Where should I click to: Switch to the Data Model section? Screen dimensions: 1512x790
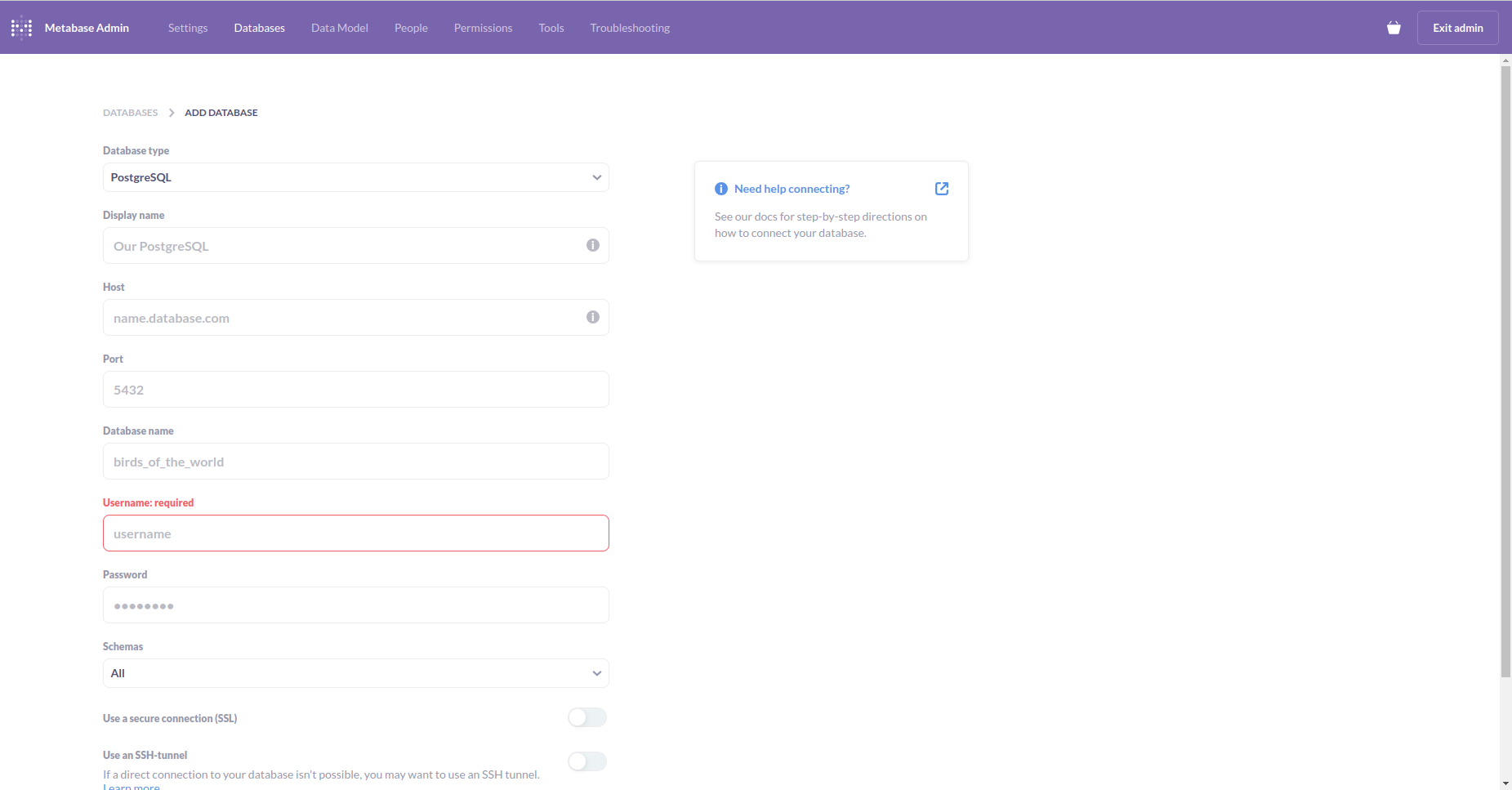[x=339, y=27]
